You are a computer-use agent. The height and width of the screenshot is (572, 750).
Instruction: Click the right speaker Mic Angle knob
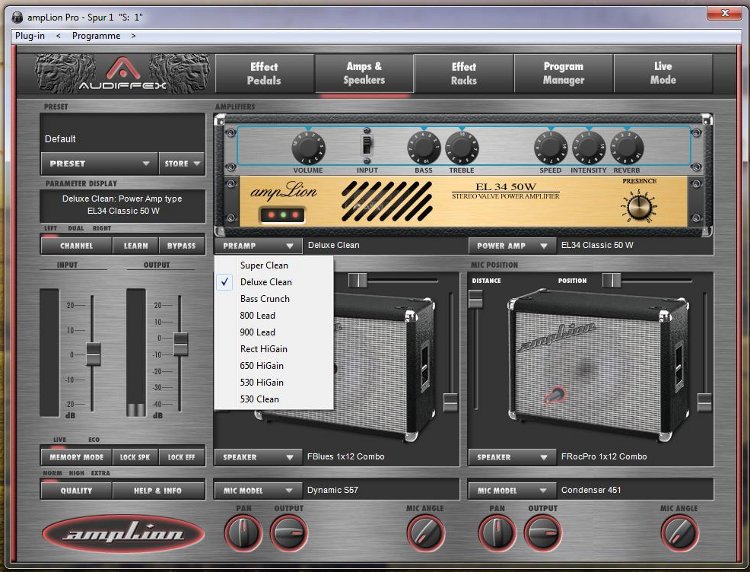[x=680, y=532]
